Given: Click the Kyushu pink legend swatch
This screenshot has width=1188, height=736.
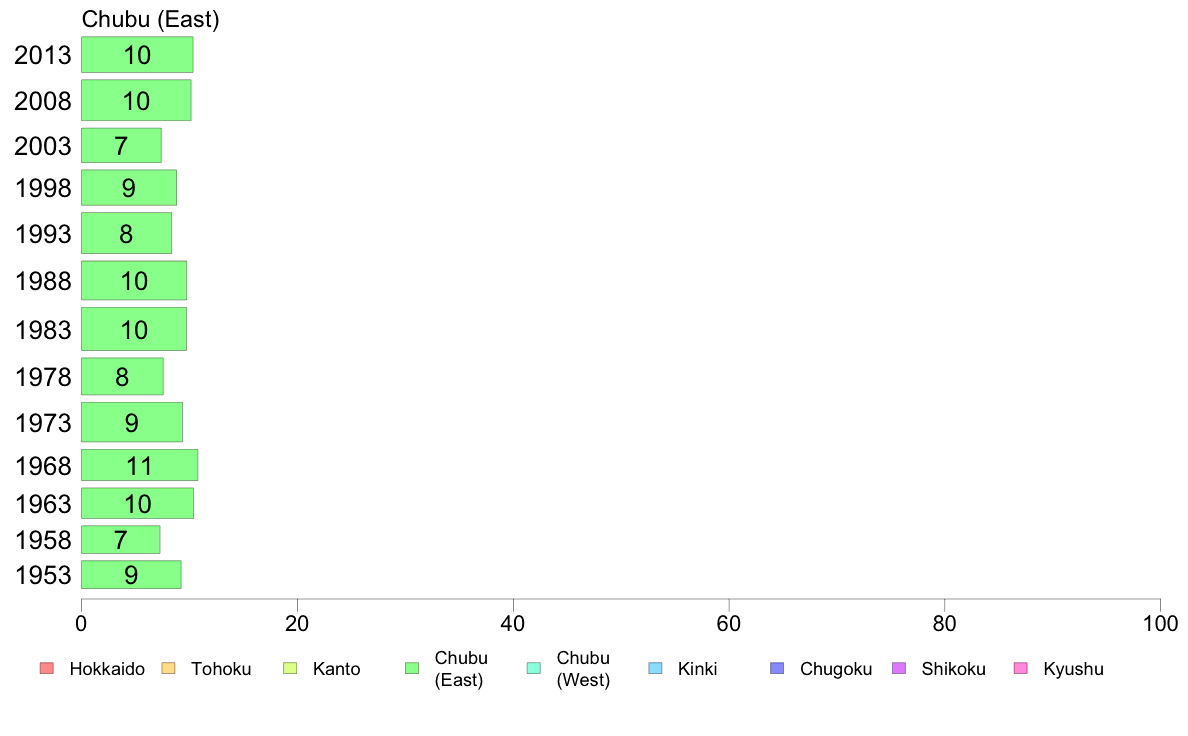Looking at the screenshot, I should click(1021, 669).
